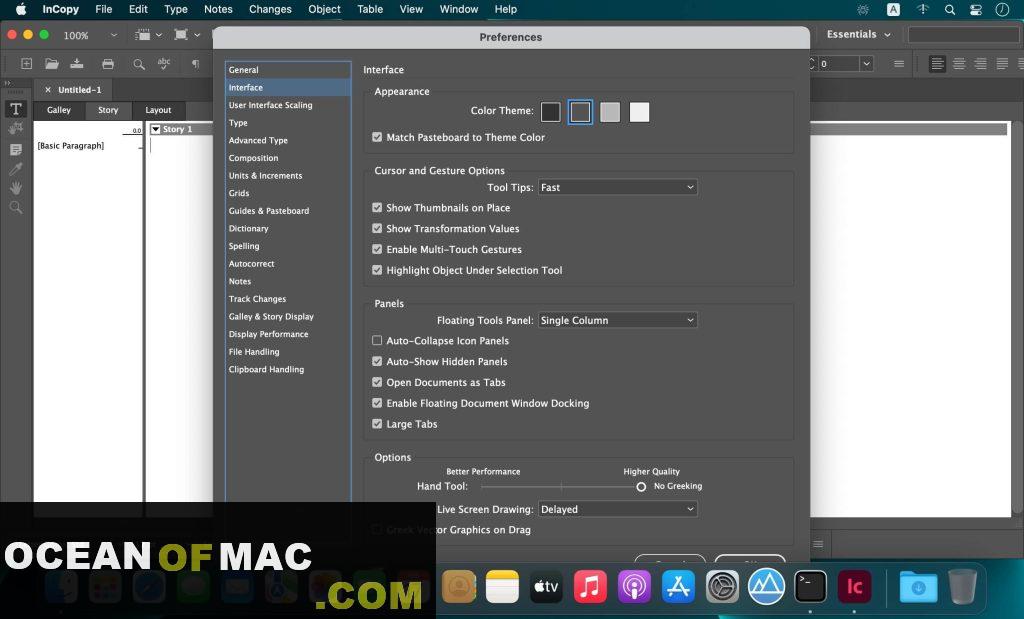The image size is (1024, 619).
Task: Uncheck the Large Tabs checkbox
Action: click(x=377, y=424)
